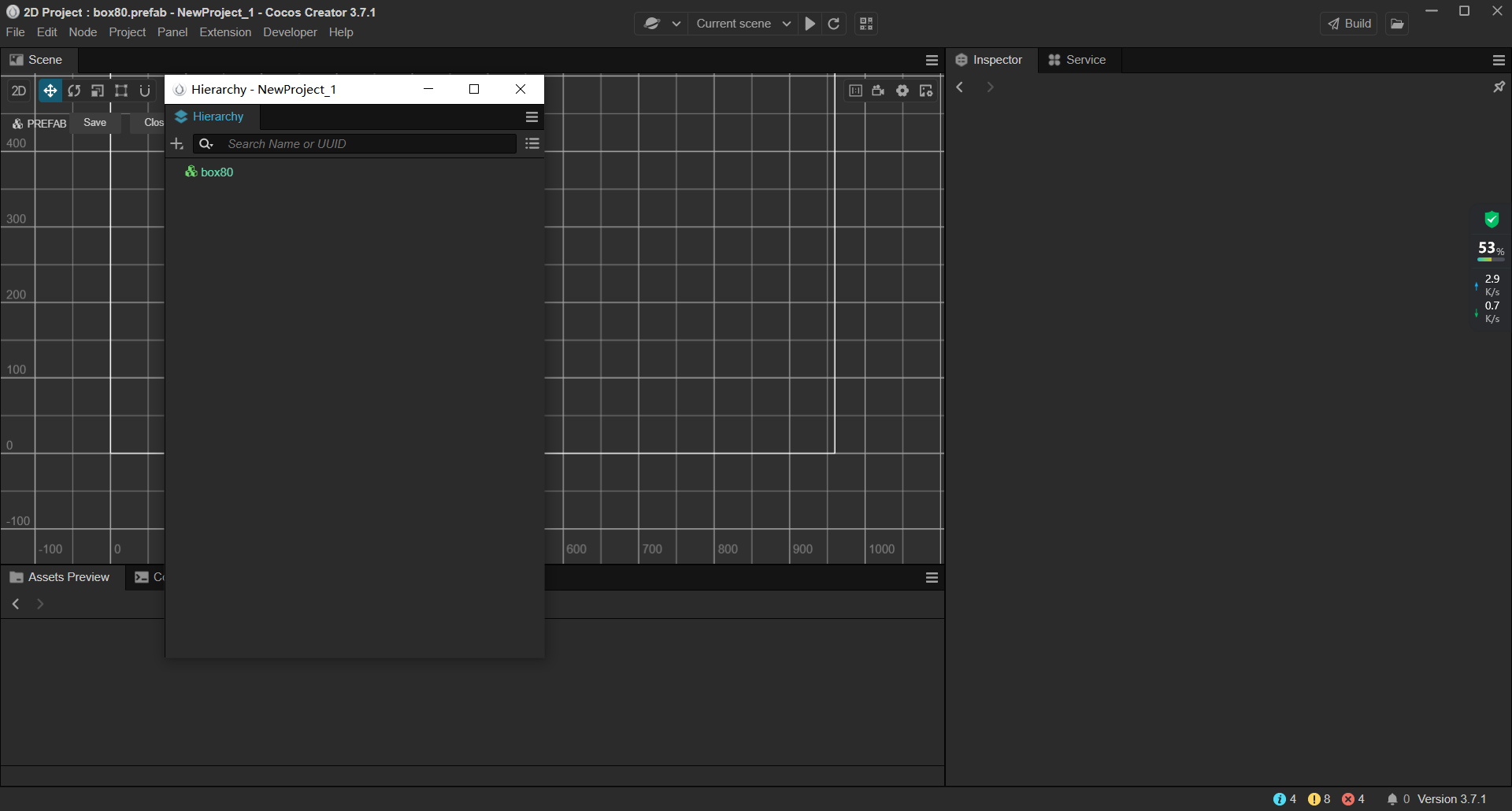
Task: Open the Hierarchy search type dropdown
Action: (206, 143)
